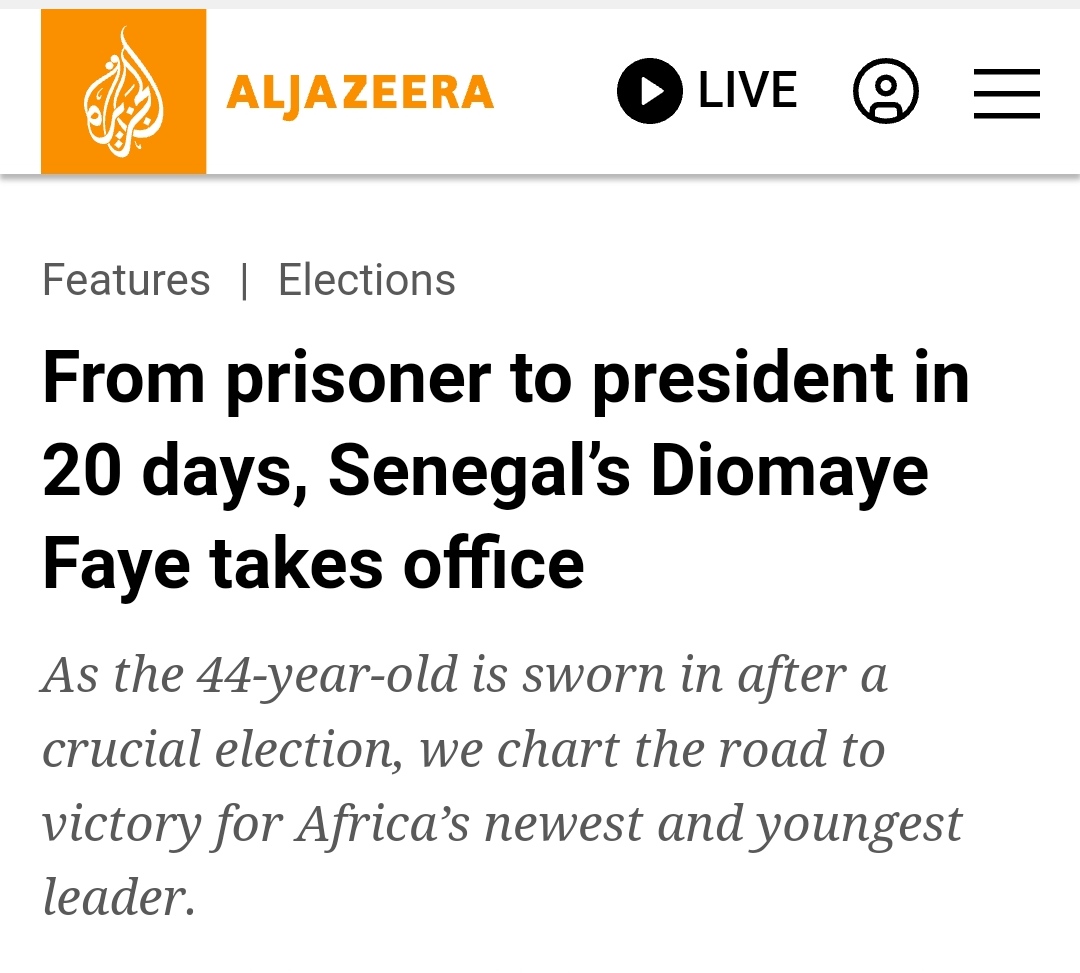Start the live stream play icon
The height and width of the screenshot is (973, 1080).
[650, 91]
